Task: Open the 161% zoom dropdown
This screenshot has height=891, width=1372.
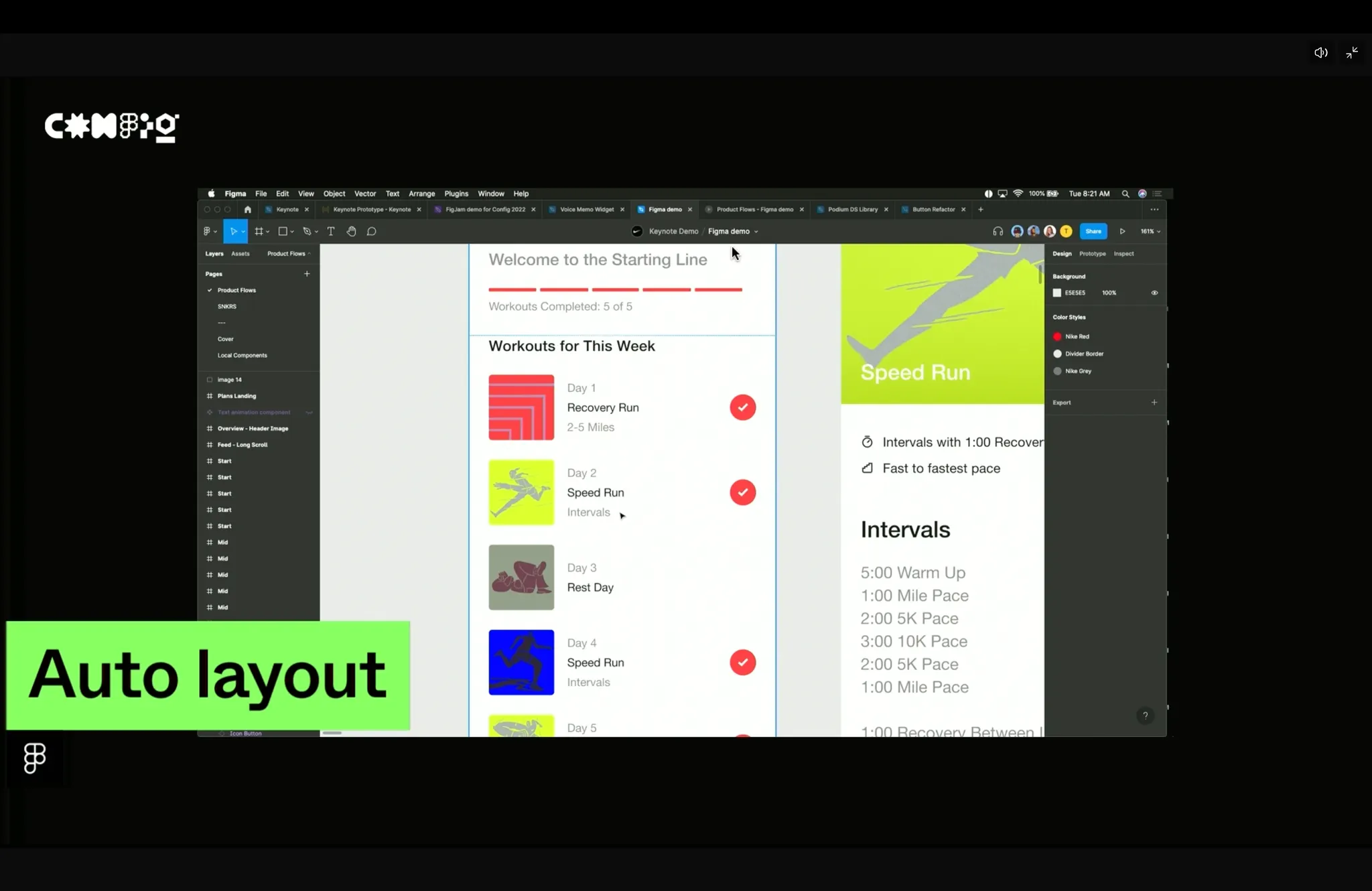Action: (1150, 231)
